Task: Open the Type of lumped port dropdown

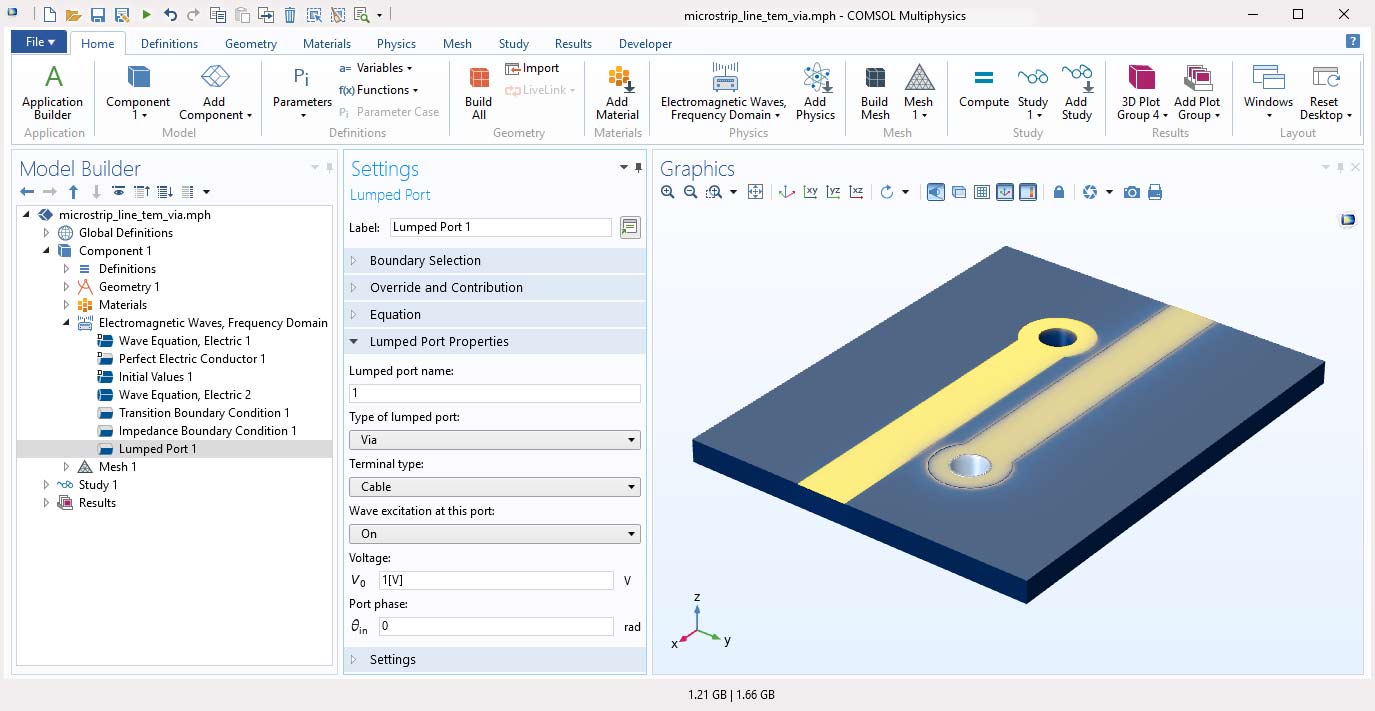Action: [494, 440]
